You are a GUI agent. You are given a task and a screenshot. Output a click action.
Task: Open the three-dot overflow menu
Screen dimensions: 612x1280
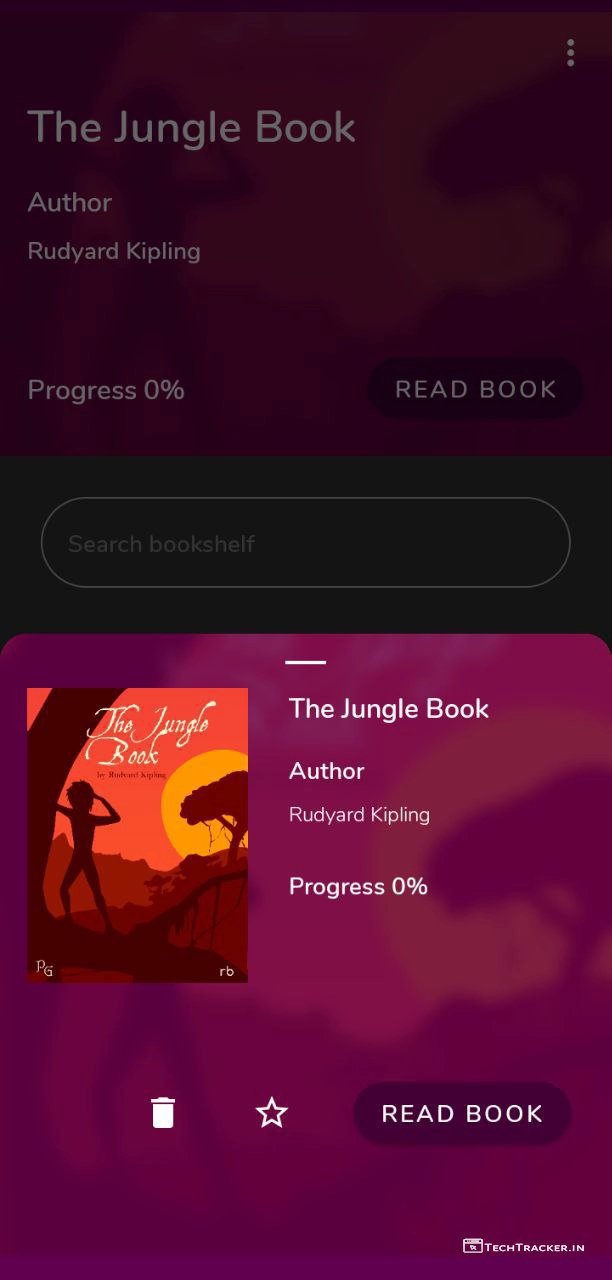click(570, 53)
